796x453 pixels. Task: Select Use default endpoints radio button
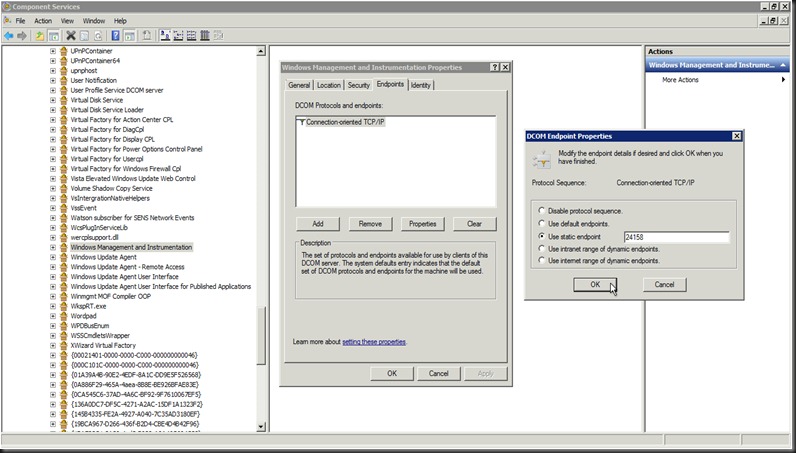tap(542, 223)
